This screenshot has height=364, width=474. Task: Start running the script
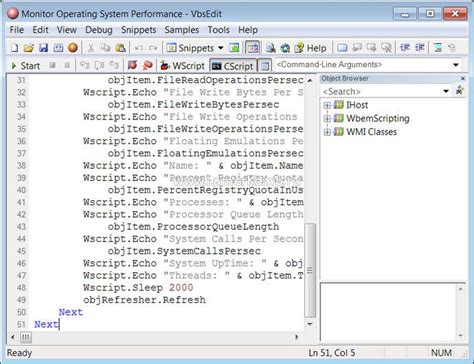pyautogui.click(x=26, y=66)
